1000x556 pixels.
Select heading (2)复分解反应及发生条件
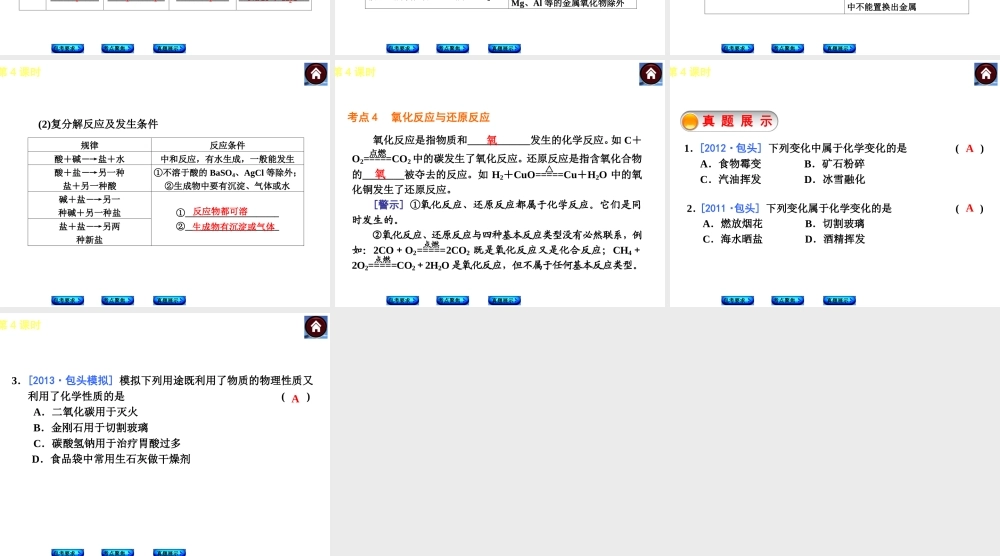click(98, 124)
